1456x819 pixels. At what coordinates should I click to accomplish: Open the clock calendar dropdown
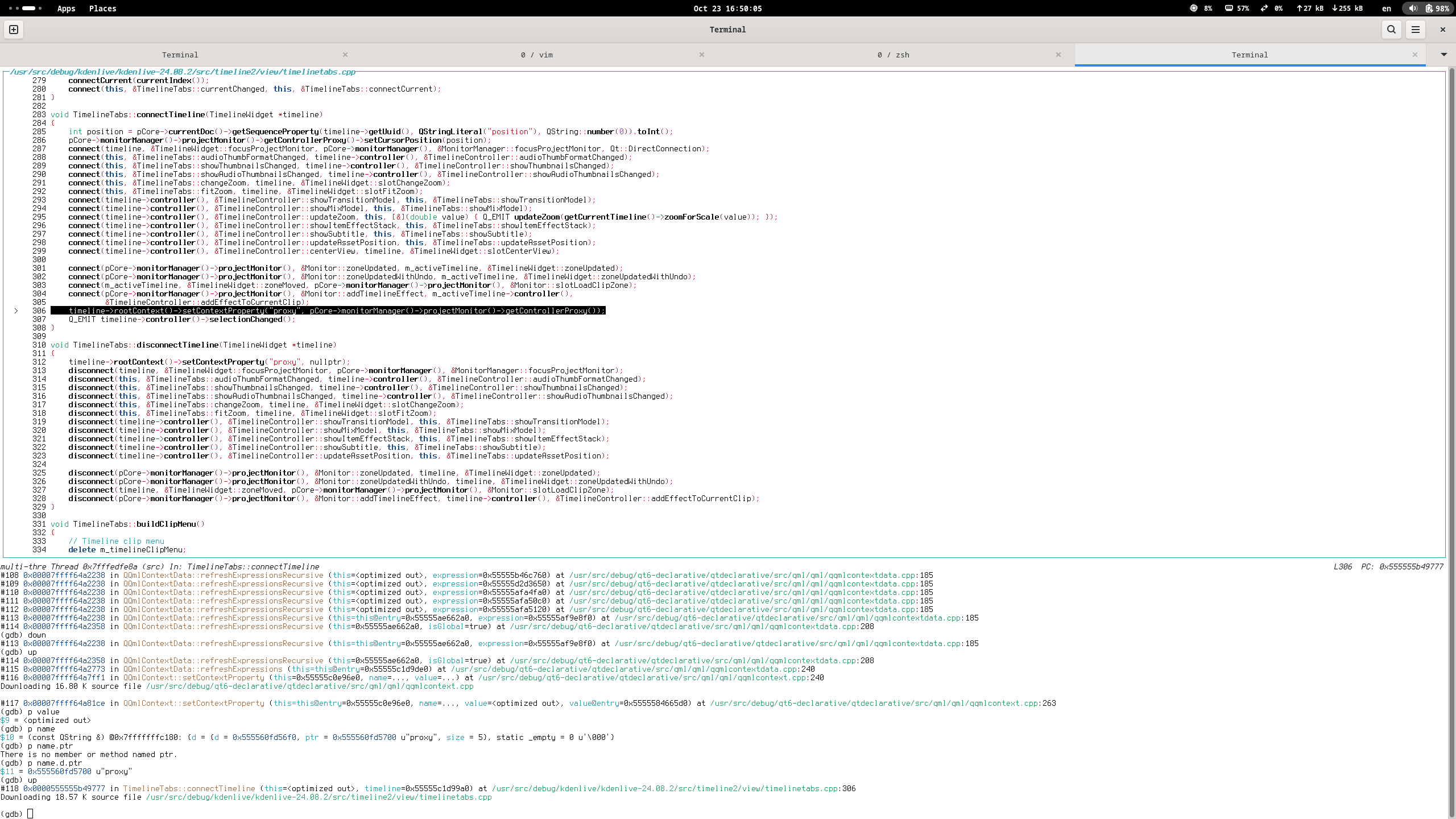727,9
